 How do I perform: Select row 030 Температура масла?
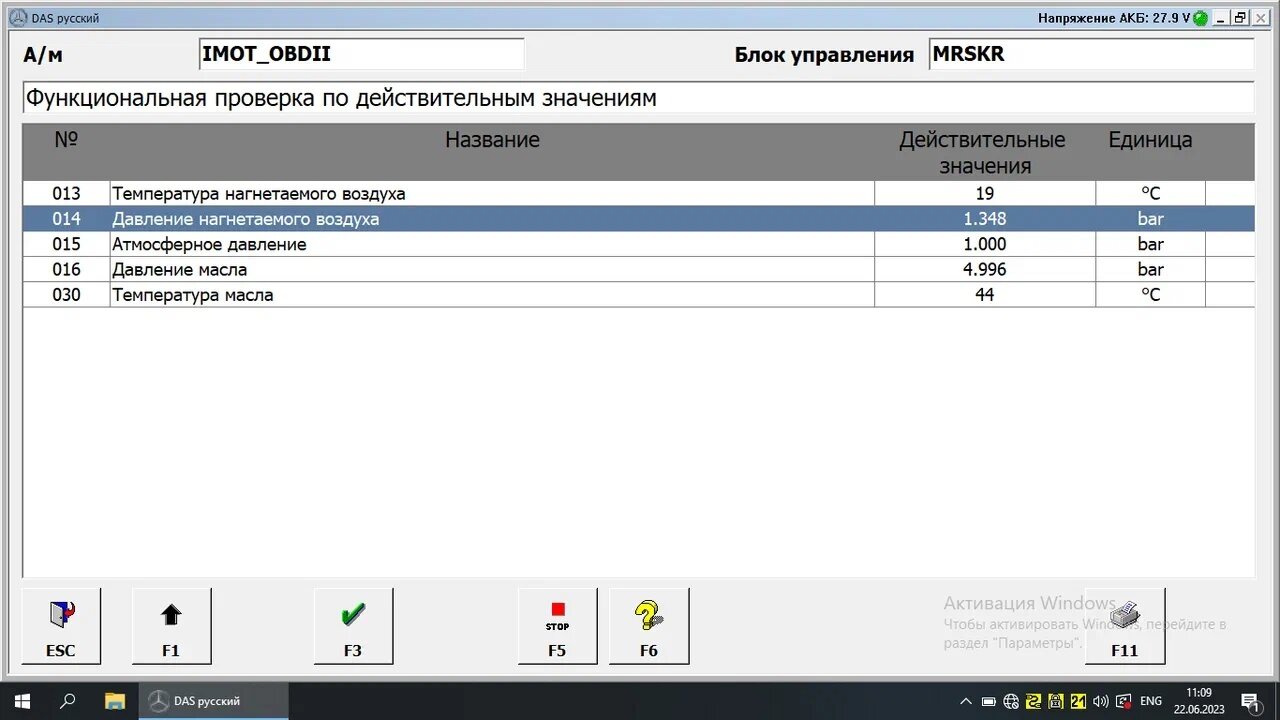(638, 295)
